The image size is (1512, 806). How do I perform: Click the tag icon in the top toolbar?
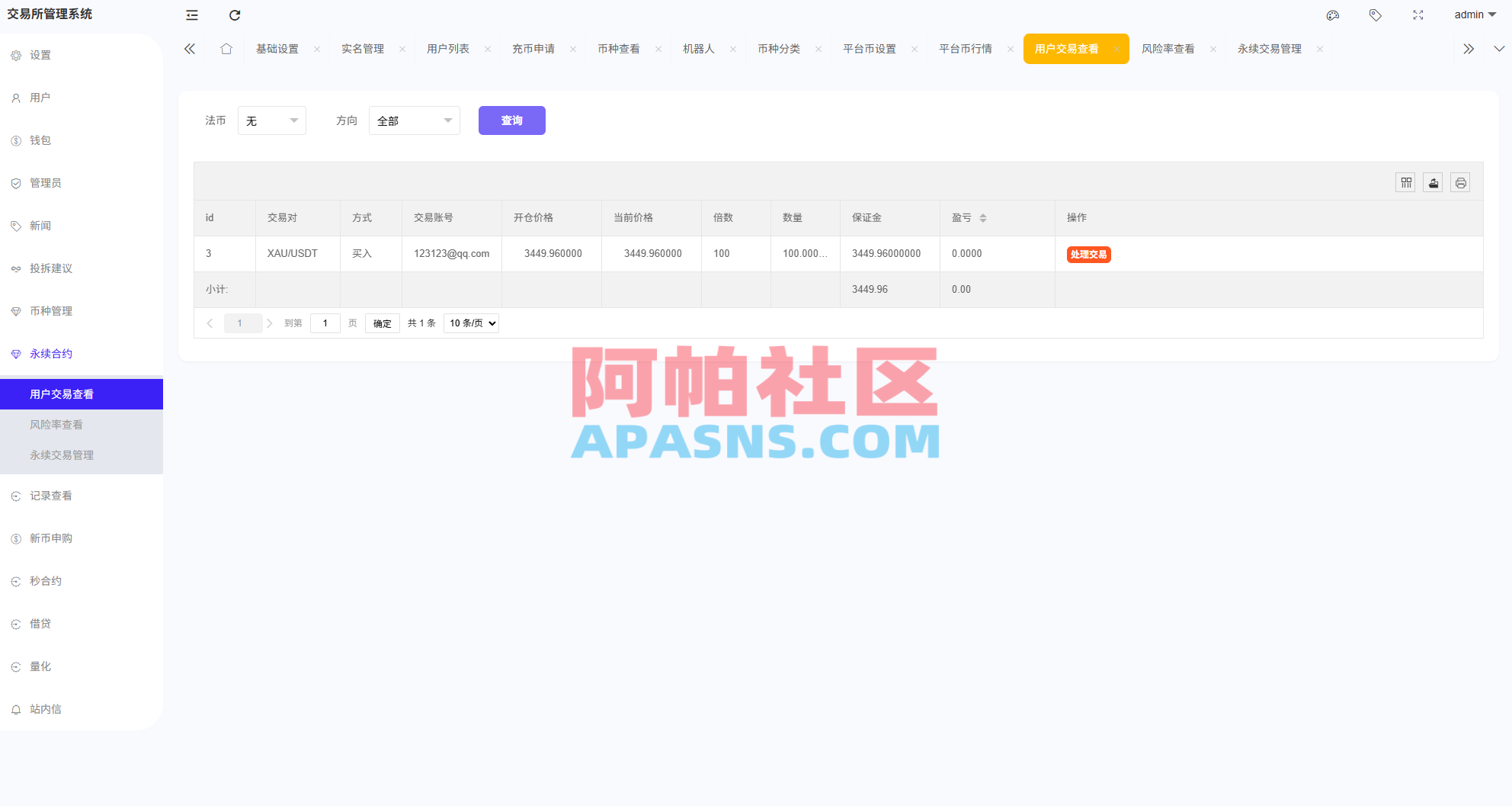point(1375,14)
